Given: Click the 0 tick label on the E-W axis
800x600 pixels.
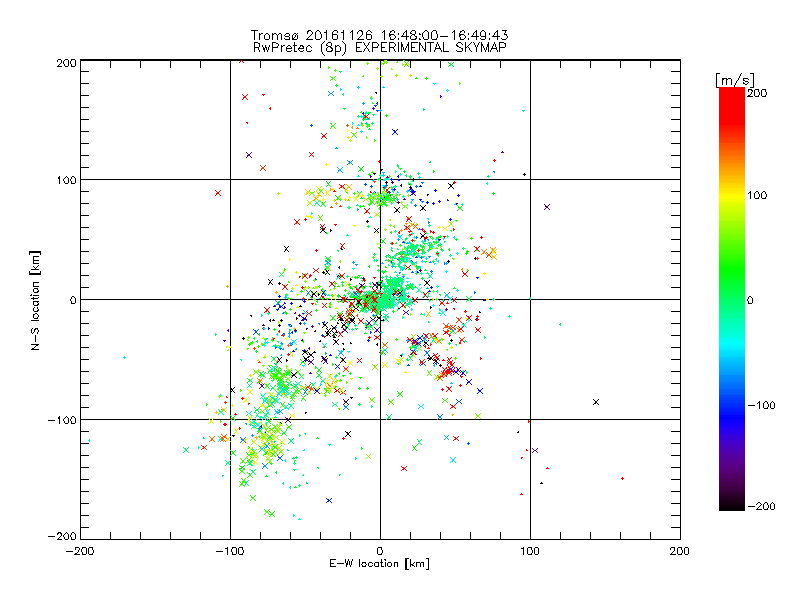Looking at the screenshot, I should [380, 551].
